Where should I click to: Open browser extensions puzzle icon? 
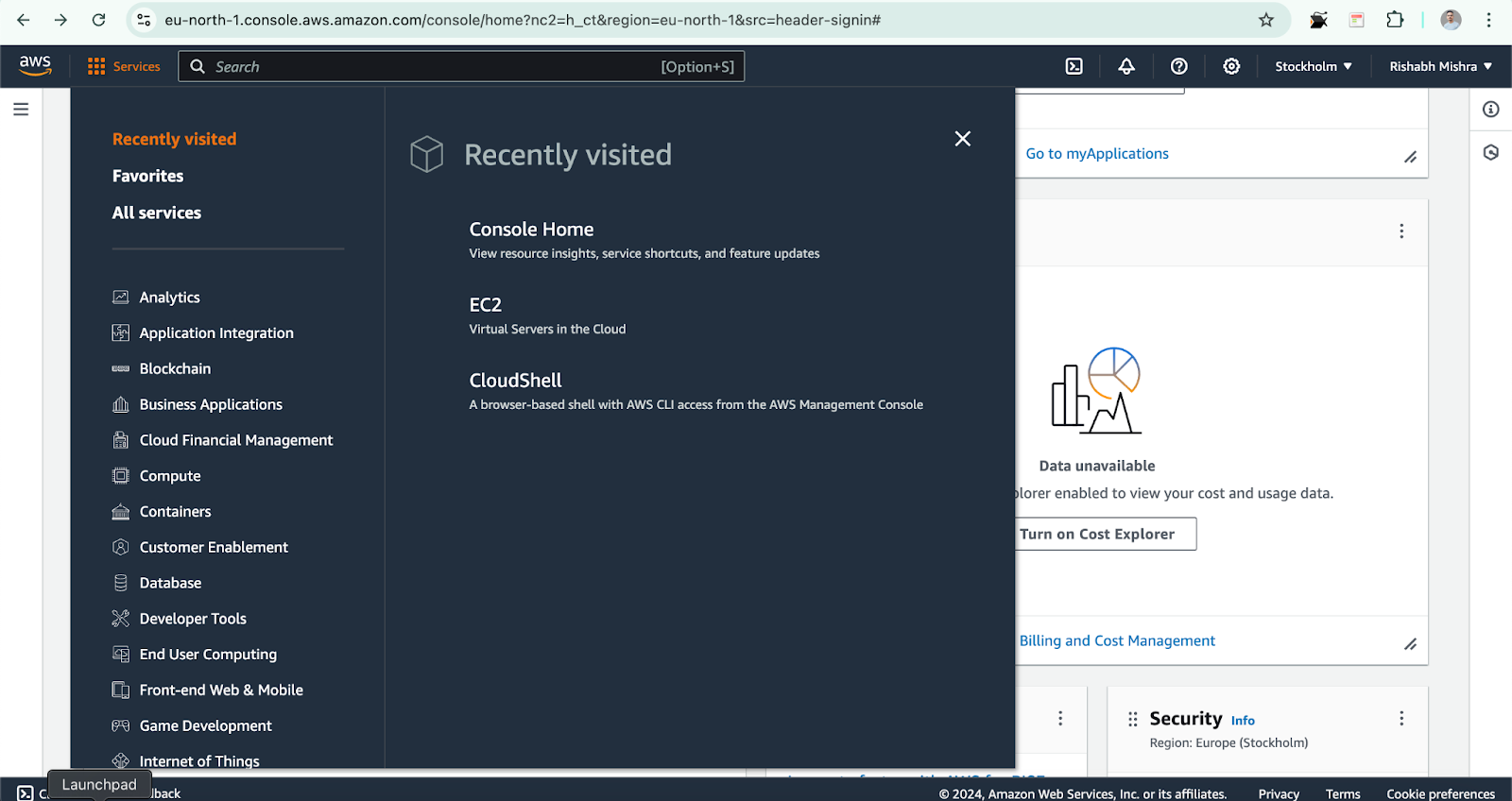click(x=1395, y=20)
